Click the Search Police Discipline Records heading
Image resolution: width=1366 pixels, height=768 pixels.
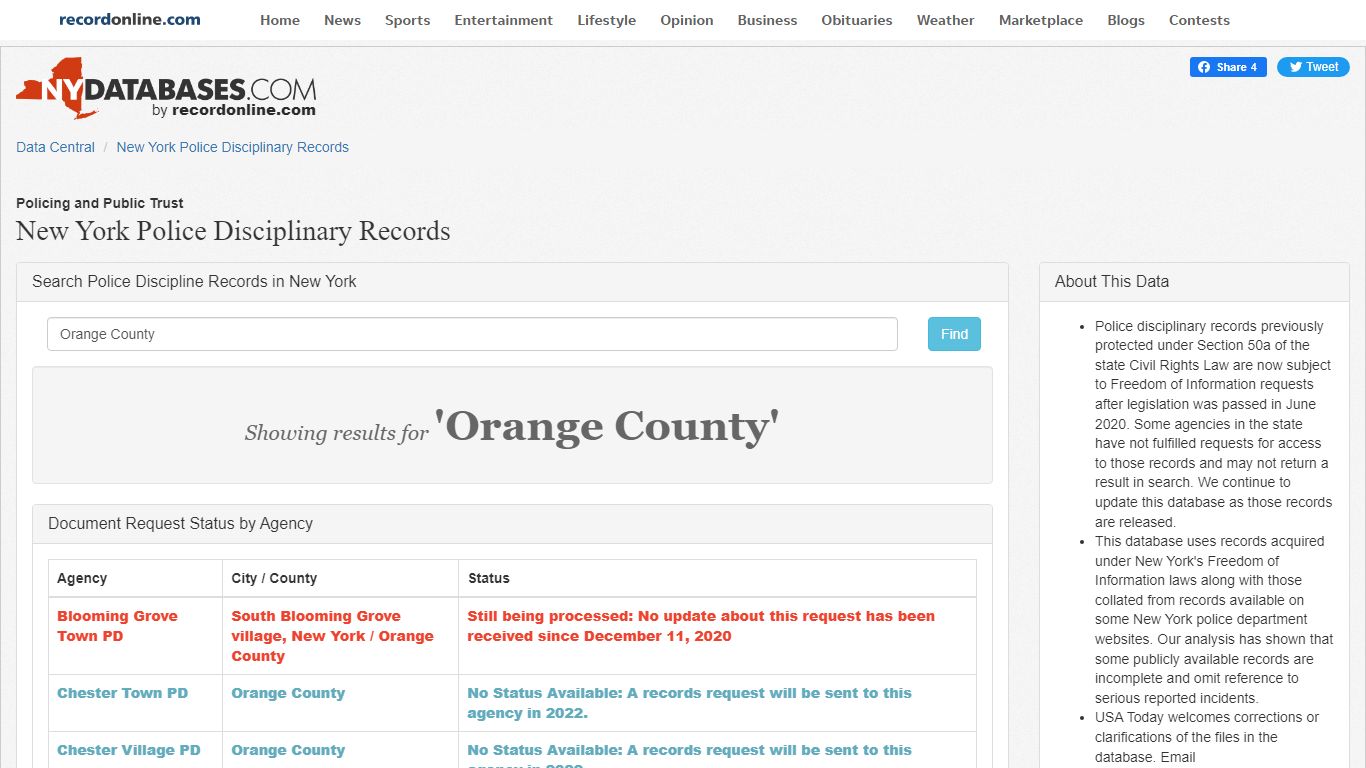pos(194,281)
